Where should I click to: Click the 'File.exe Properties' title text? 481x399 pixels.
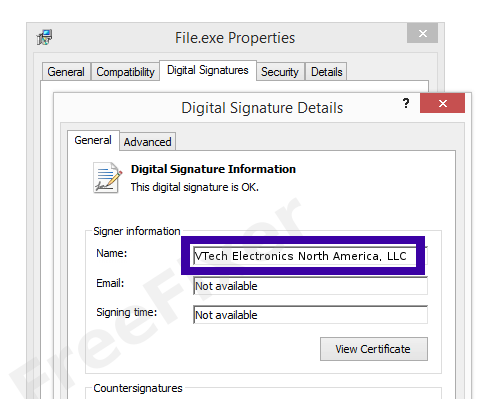235,38
